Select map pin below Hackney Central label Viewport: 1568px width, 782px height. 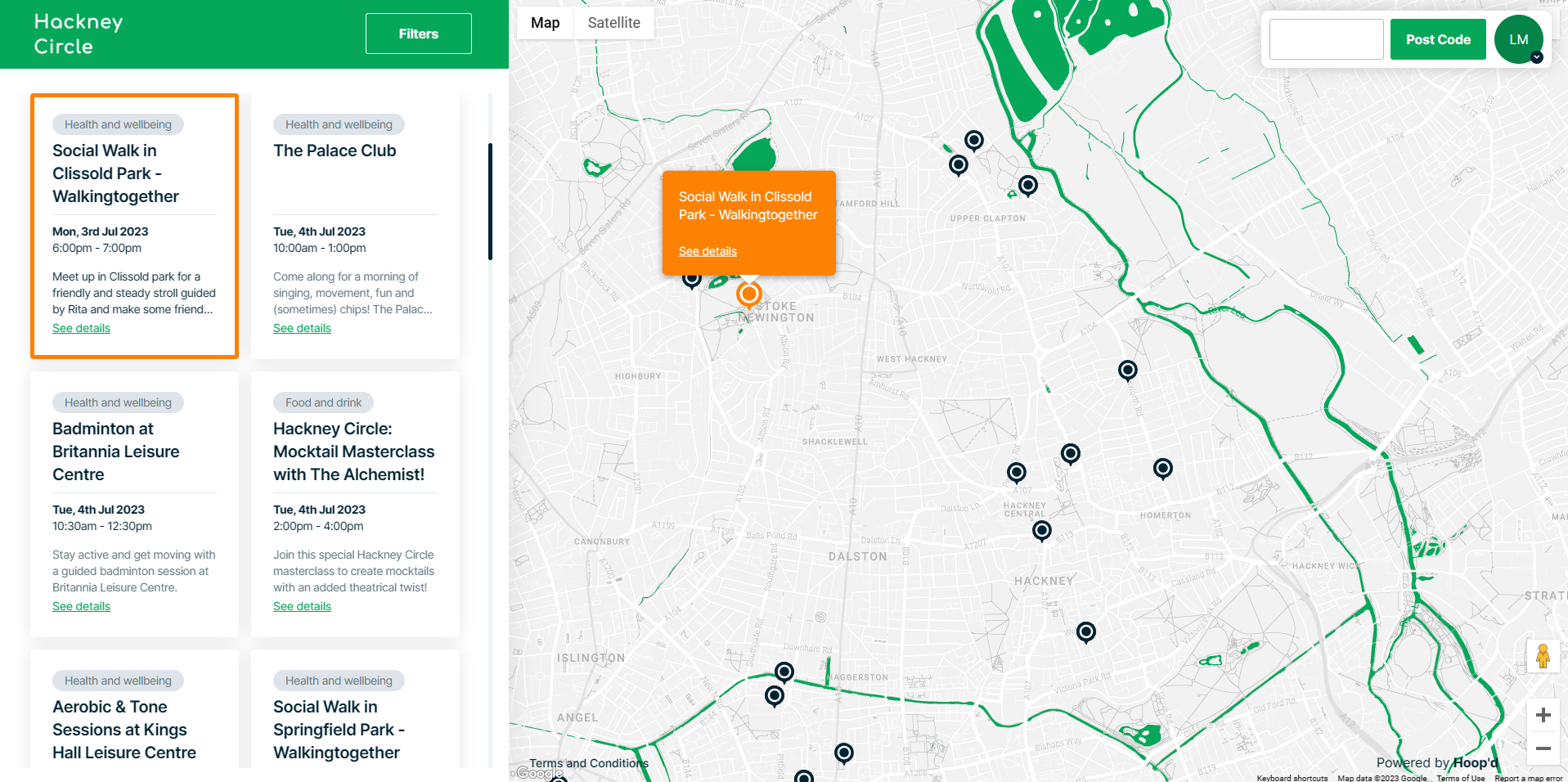(1042, 532)
